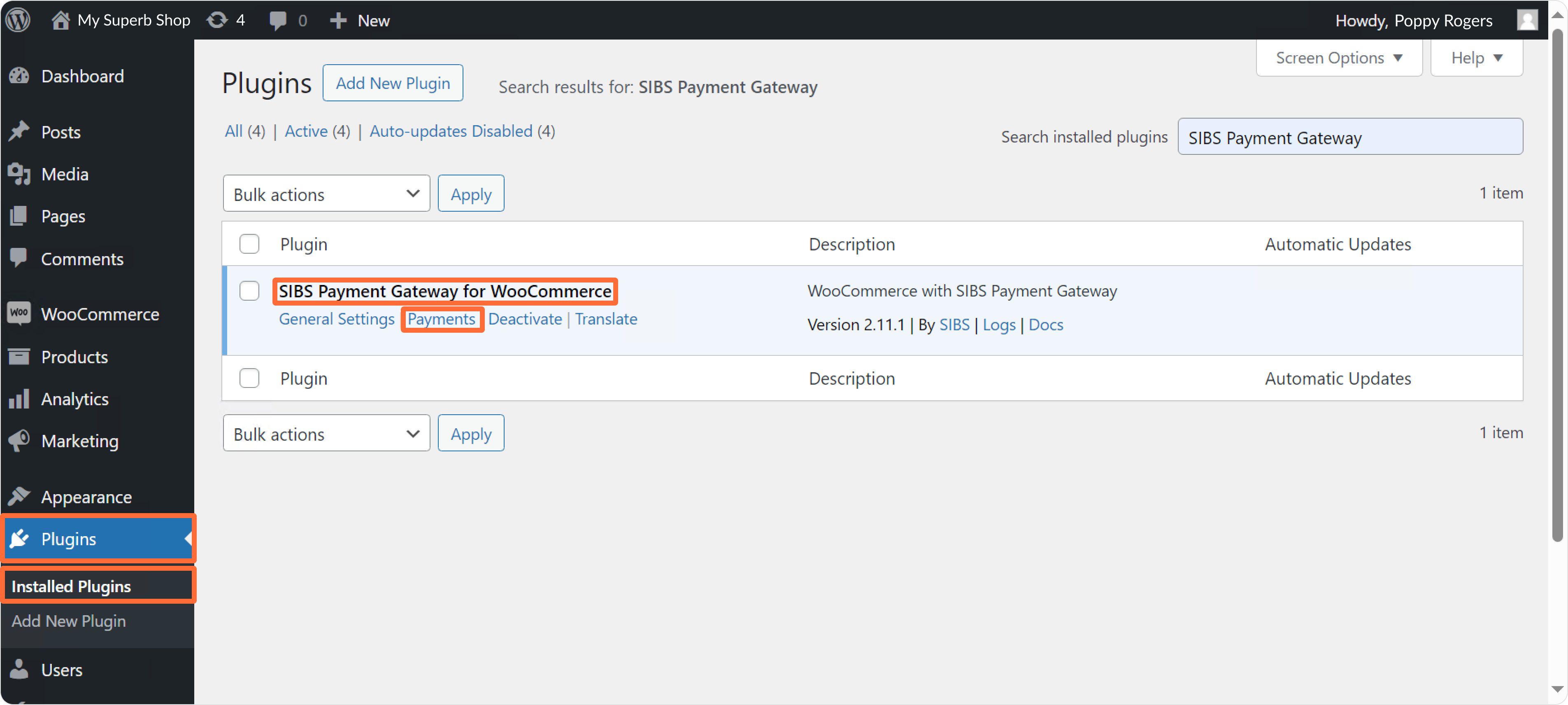Toggle select-all checkbox in table footer
Image resolution: width=1568 pixels, height=705 pixels.
pos(249,378)
